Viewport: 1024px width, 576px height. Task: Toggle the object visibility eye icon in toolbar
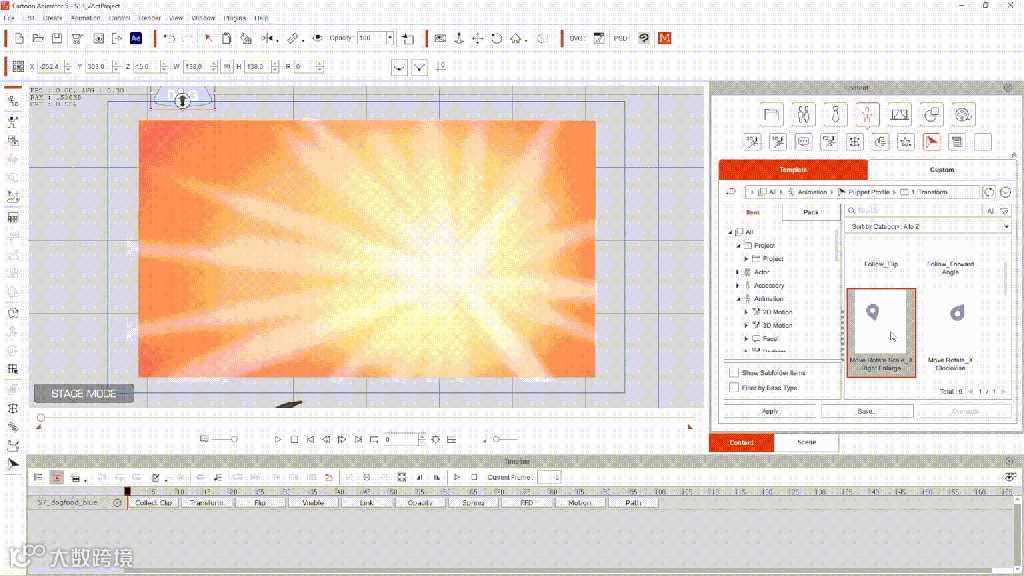pos(317,38)
